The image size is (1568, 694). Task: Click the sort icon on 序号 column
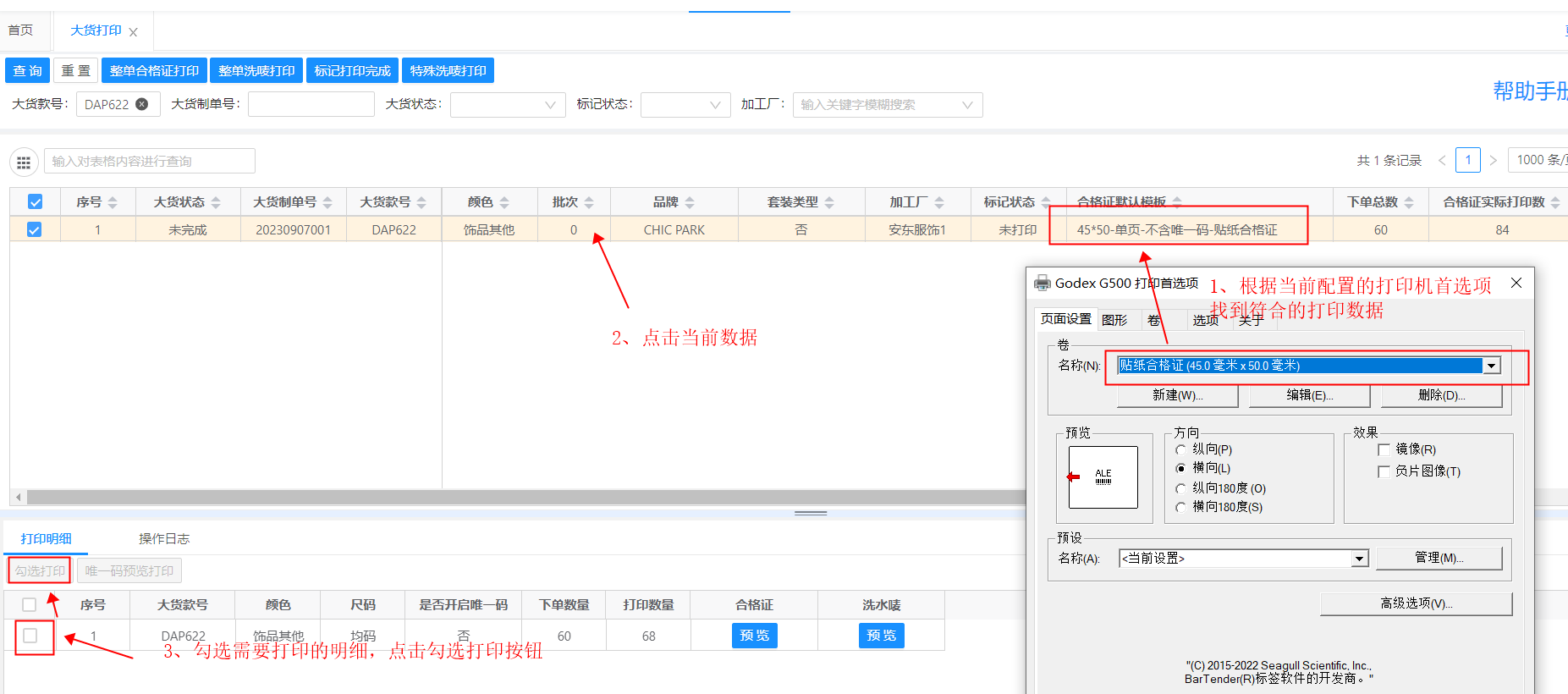coord(113,202)
